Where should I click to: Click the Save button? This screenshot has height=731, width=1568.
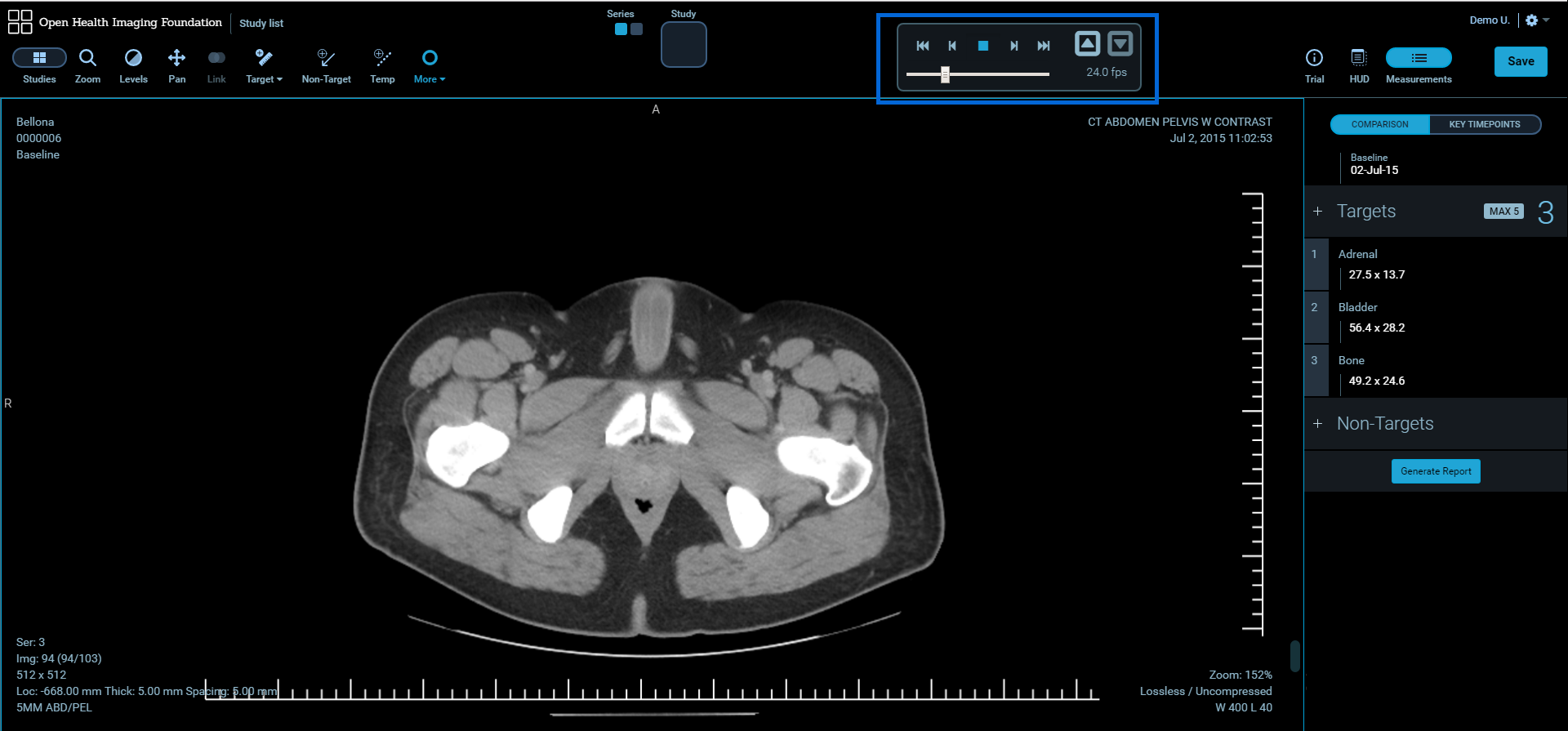(1521, 61)
